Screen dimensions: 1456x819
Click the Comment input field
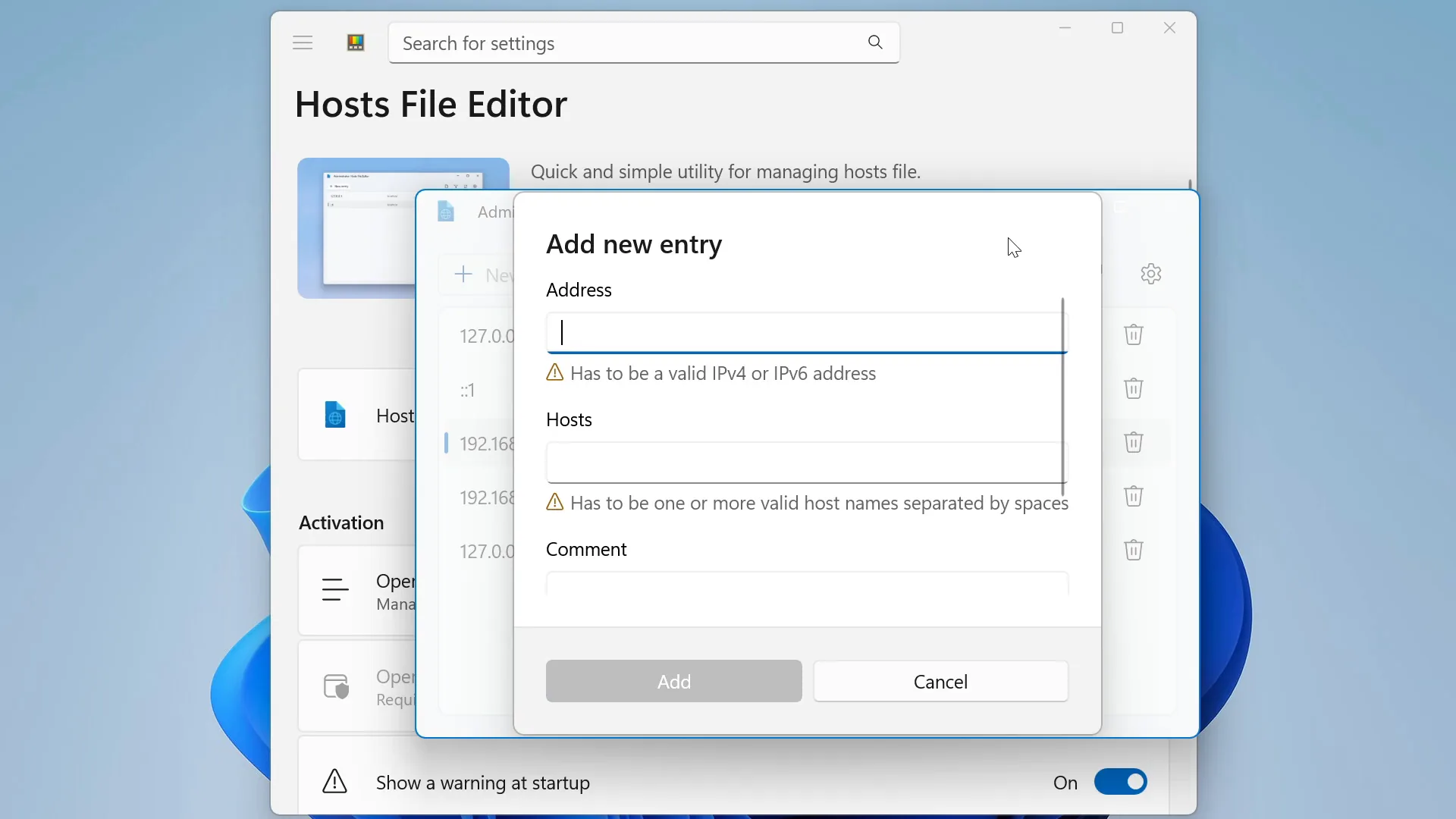tap(807, 583)
